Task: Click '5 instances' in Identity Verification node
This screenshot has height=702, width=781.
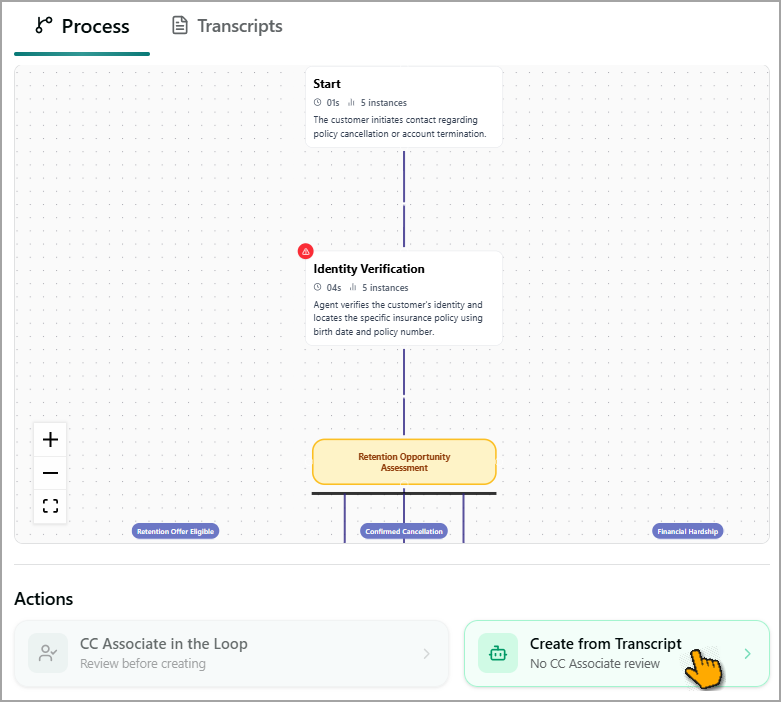Action: (385, 287)
